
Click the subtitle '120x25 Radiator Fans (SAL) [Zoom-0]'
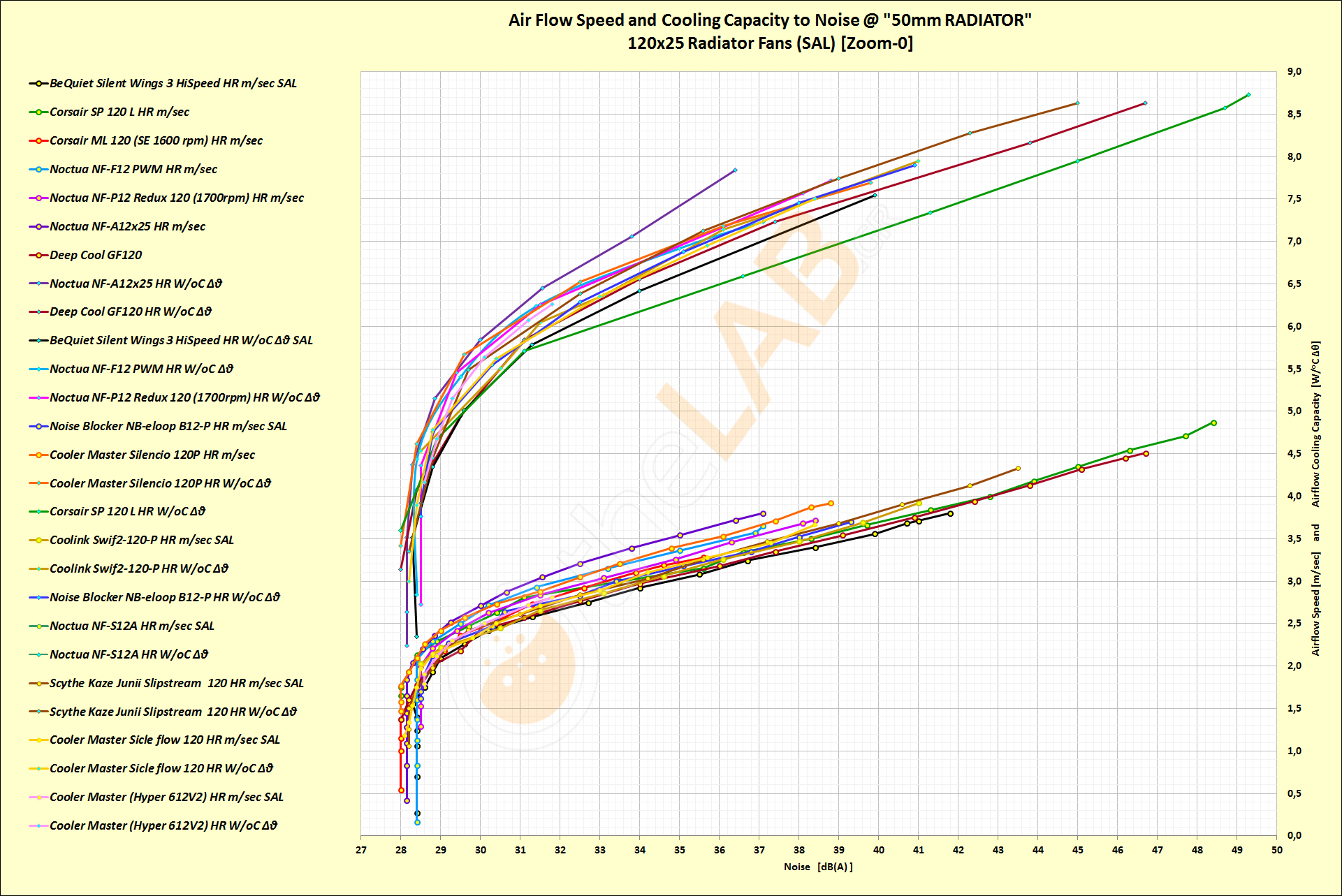770,43
